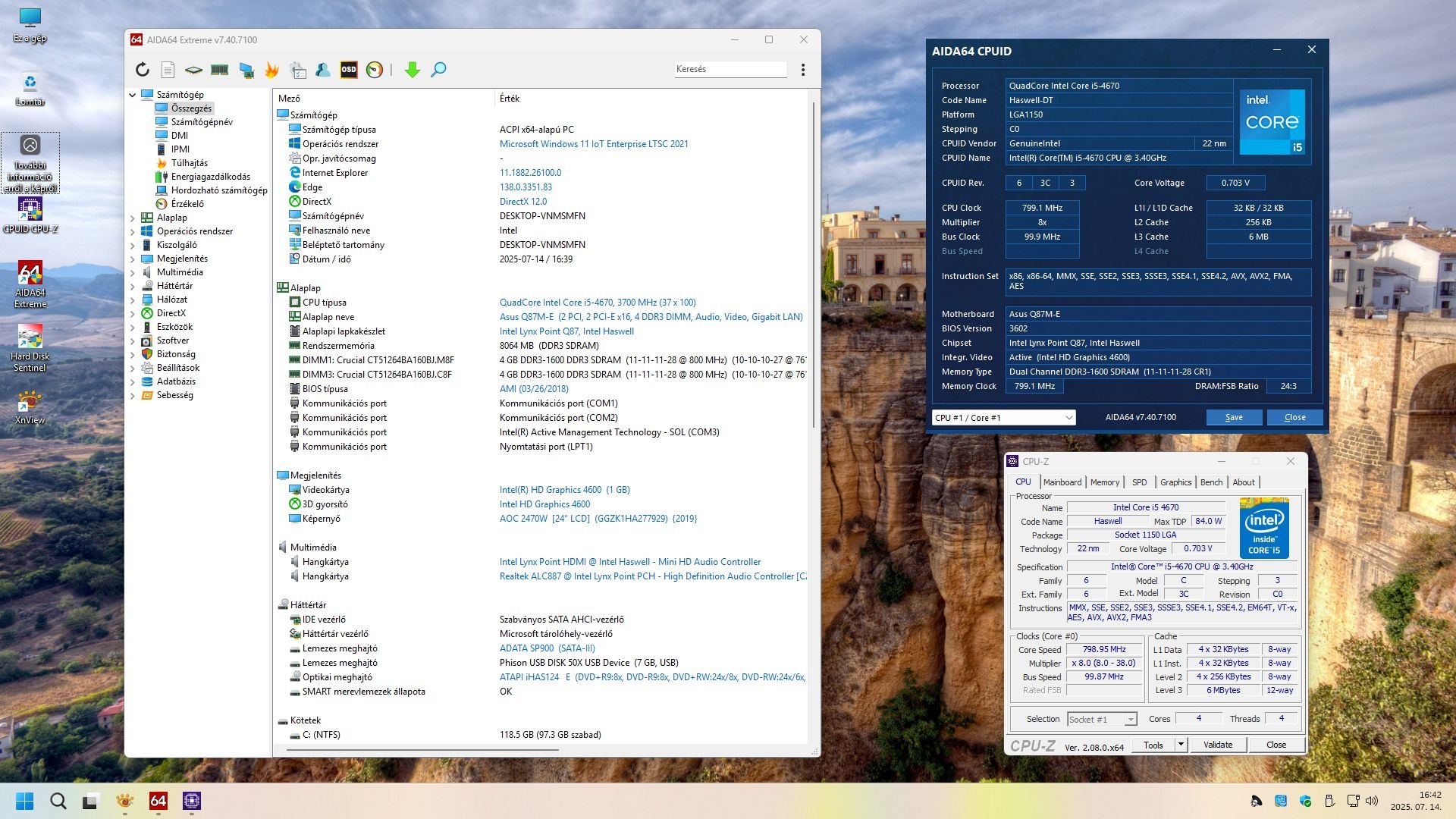Start the system stability test flame icon

(x=271, y=70)
